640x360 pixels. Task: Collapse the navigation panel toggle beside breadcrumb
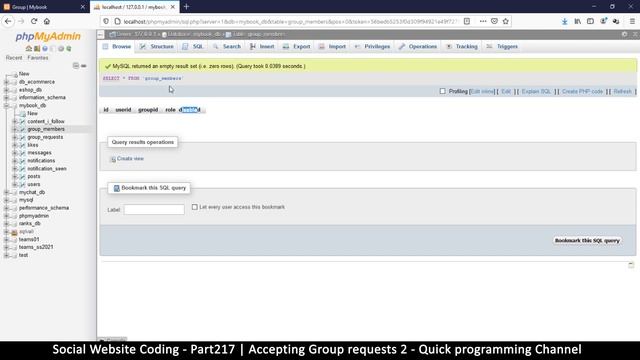coord(101,34)
